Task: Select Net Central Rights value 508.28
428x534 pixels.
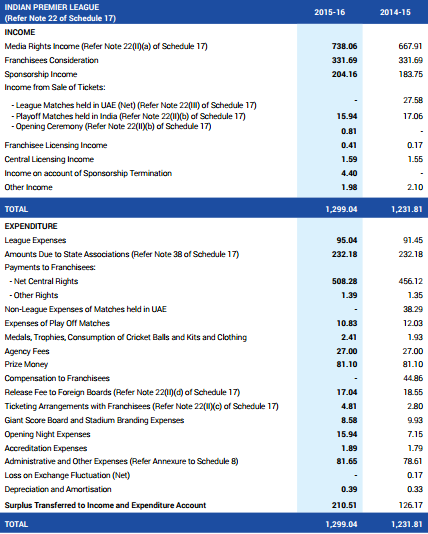Action: (x=344, y=281)
